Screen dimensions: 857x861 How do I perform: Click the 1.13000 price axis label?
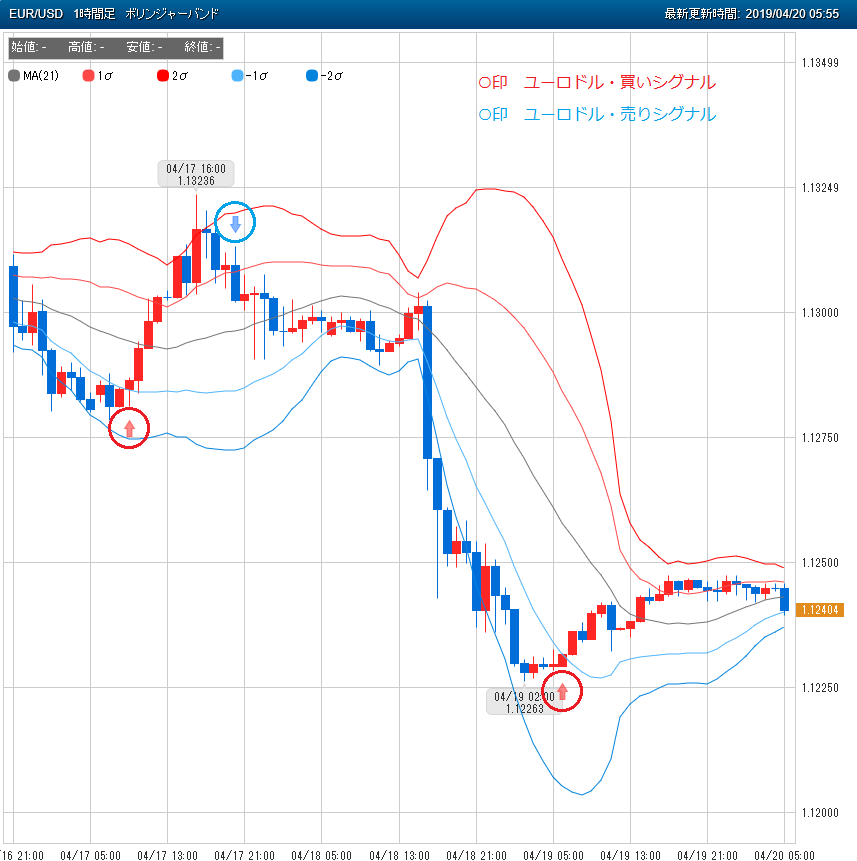tap(820, 313)
